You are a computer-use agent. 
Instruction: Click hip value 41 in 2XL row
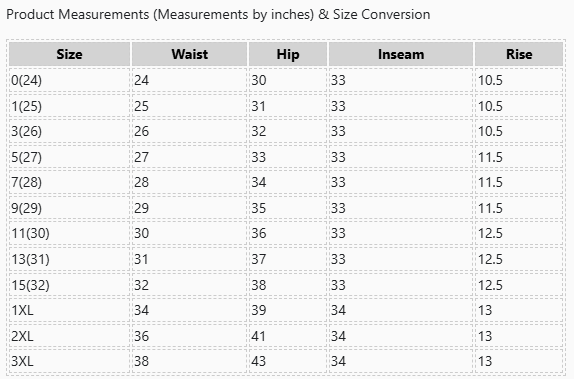[x=258, y=336]
